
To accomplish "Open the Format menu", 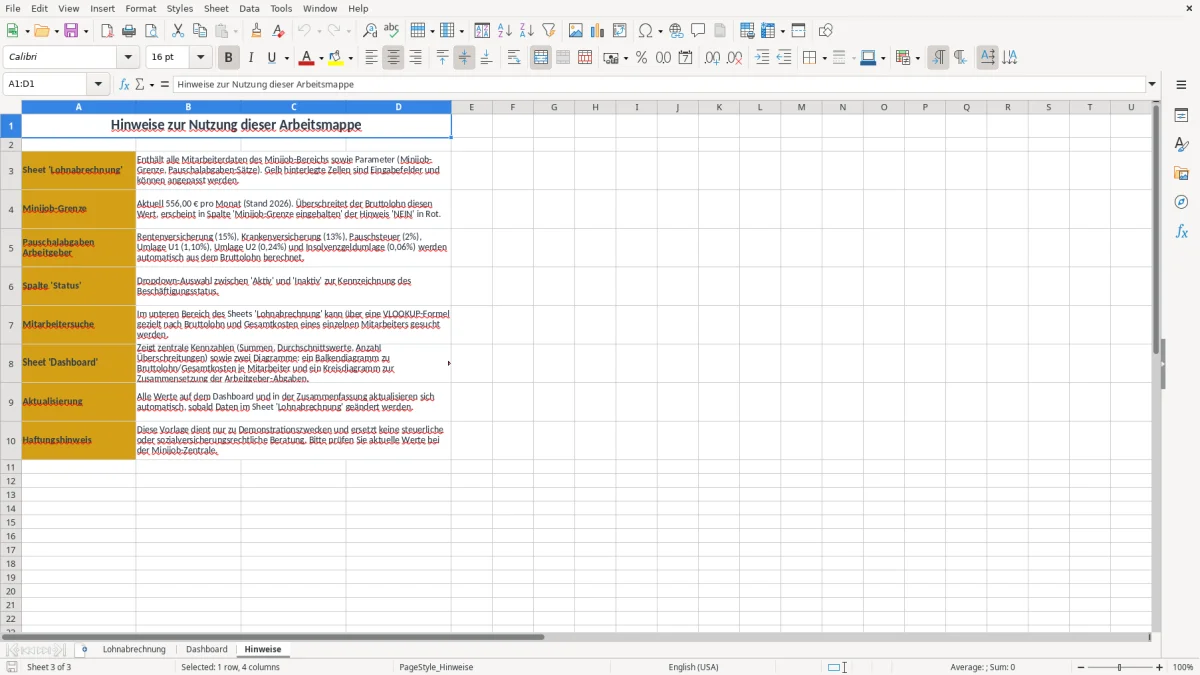I will click(x=140, y=8).
